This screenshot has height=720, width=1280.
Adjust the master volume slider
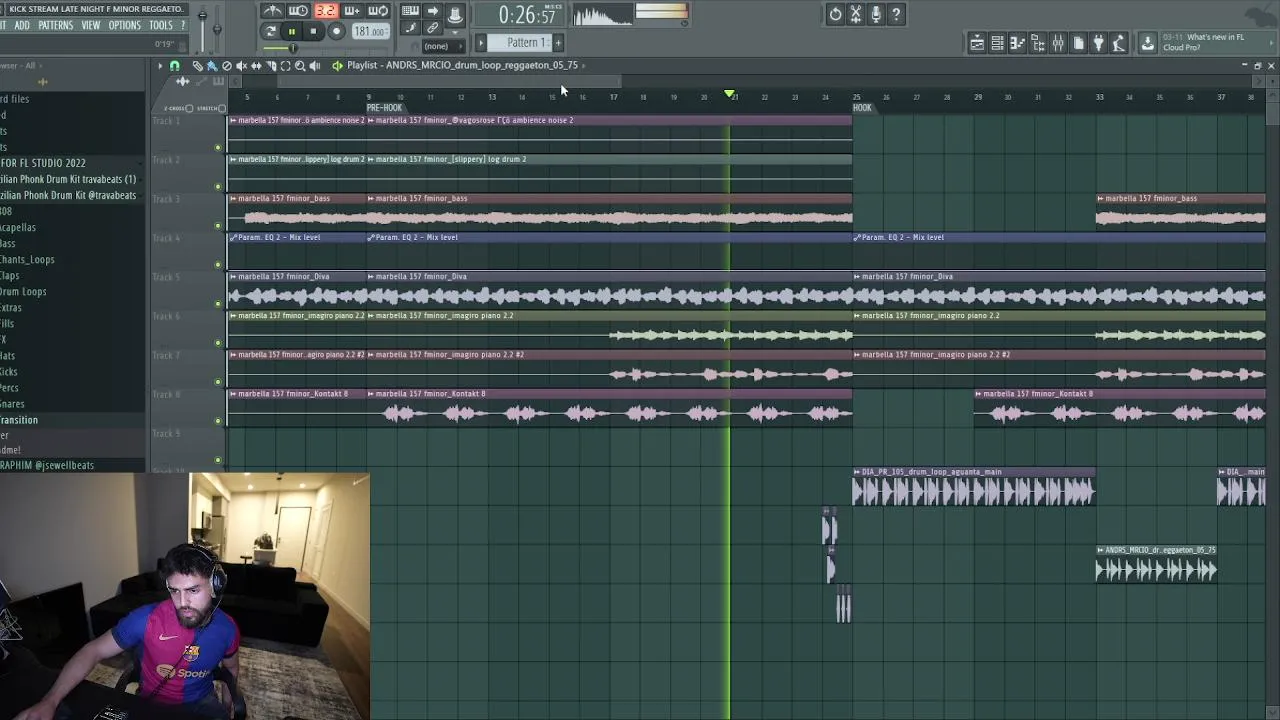(202, 30)
